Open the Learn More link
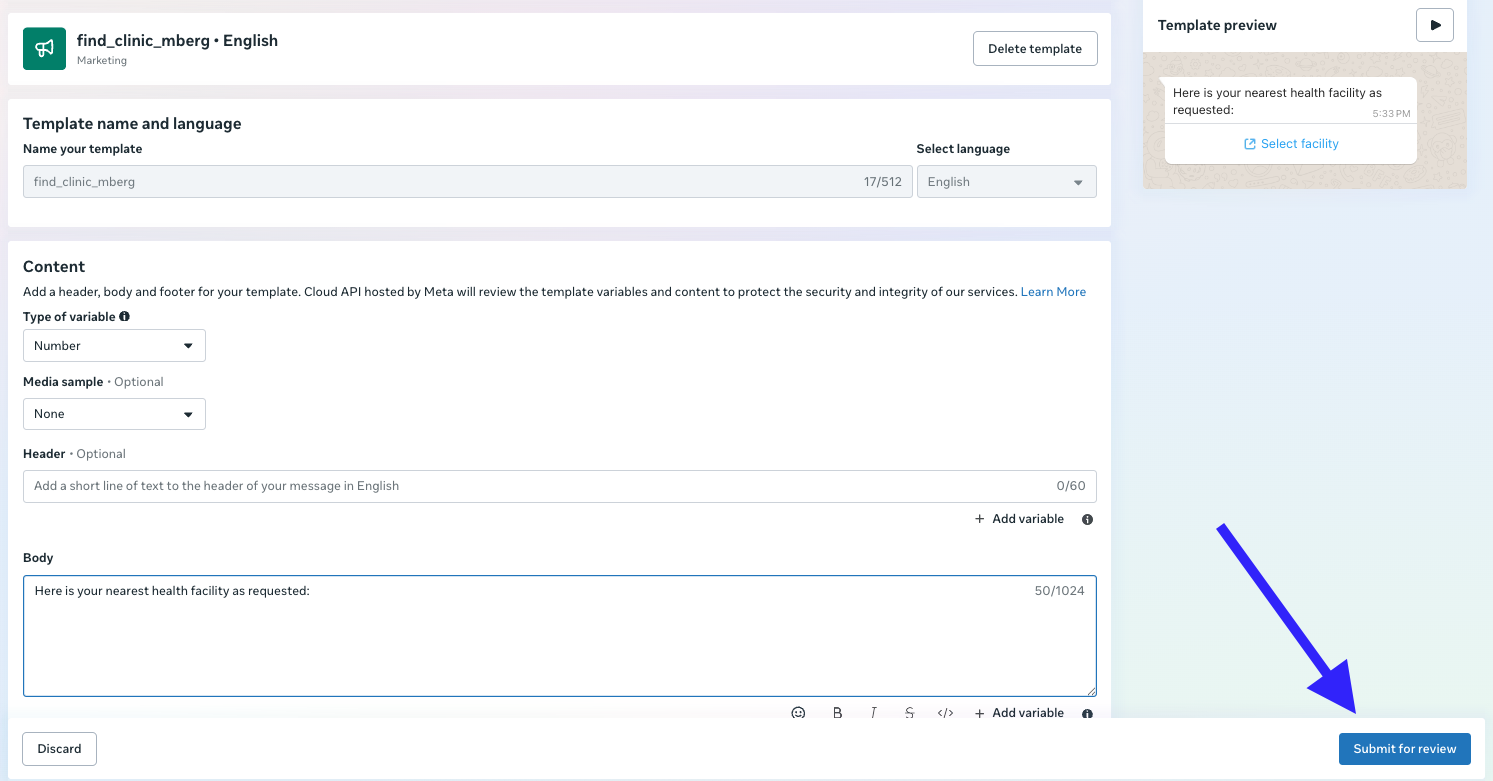This screenshot has width=1493, height=781. click(1053, 292)
